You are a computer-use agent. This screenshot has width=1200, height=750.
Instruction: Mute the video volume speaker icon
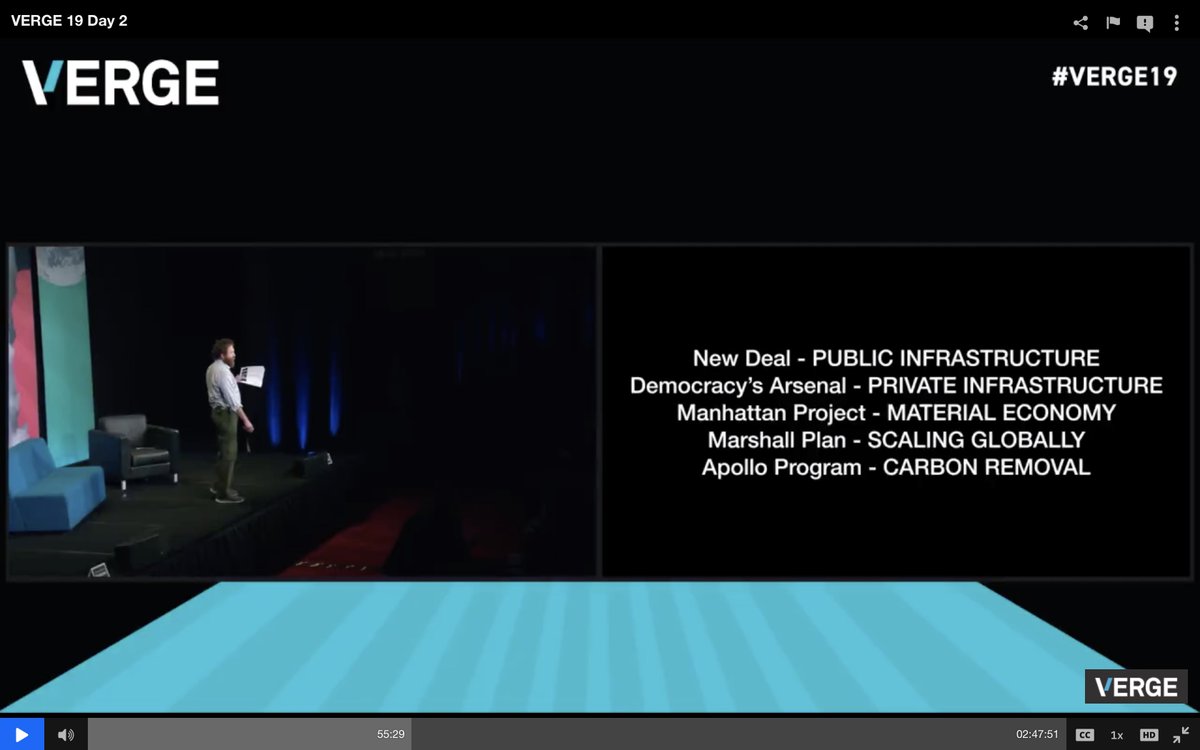(66, 735)
